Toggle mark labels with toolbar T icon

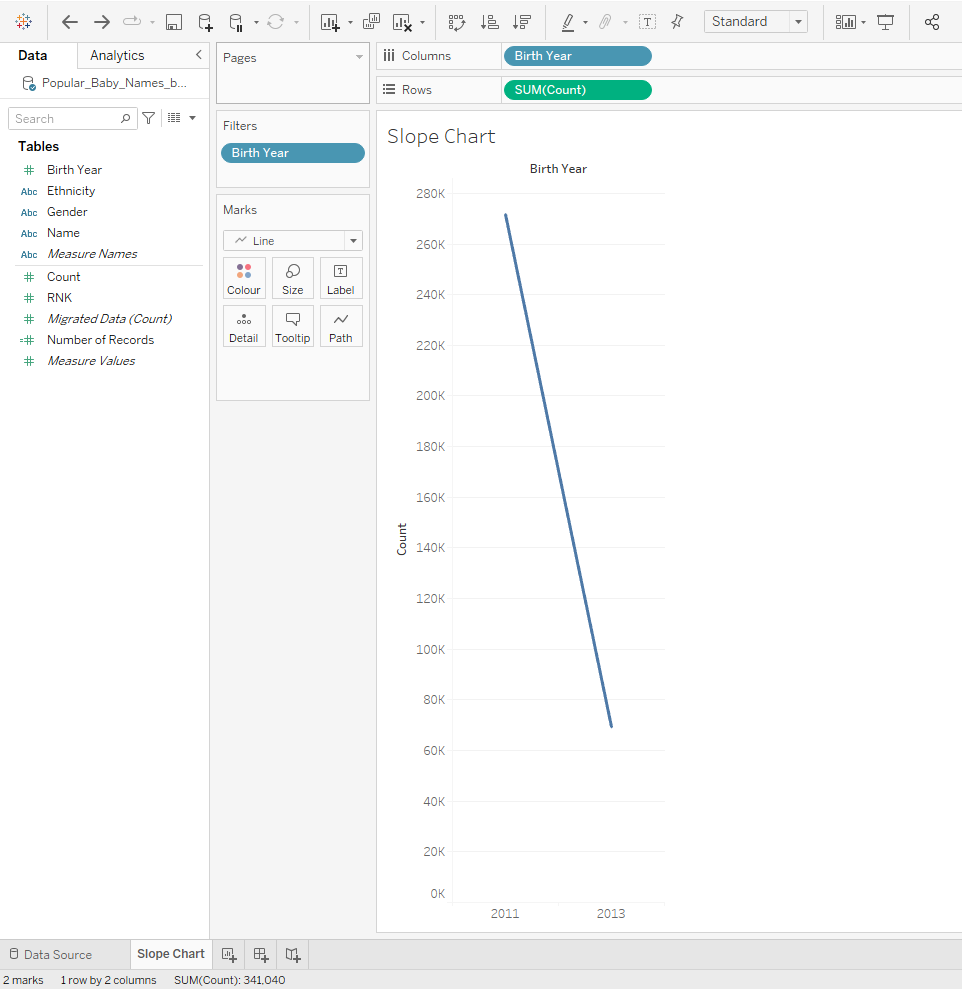click(x=647, y=22)
